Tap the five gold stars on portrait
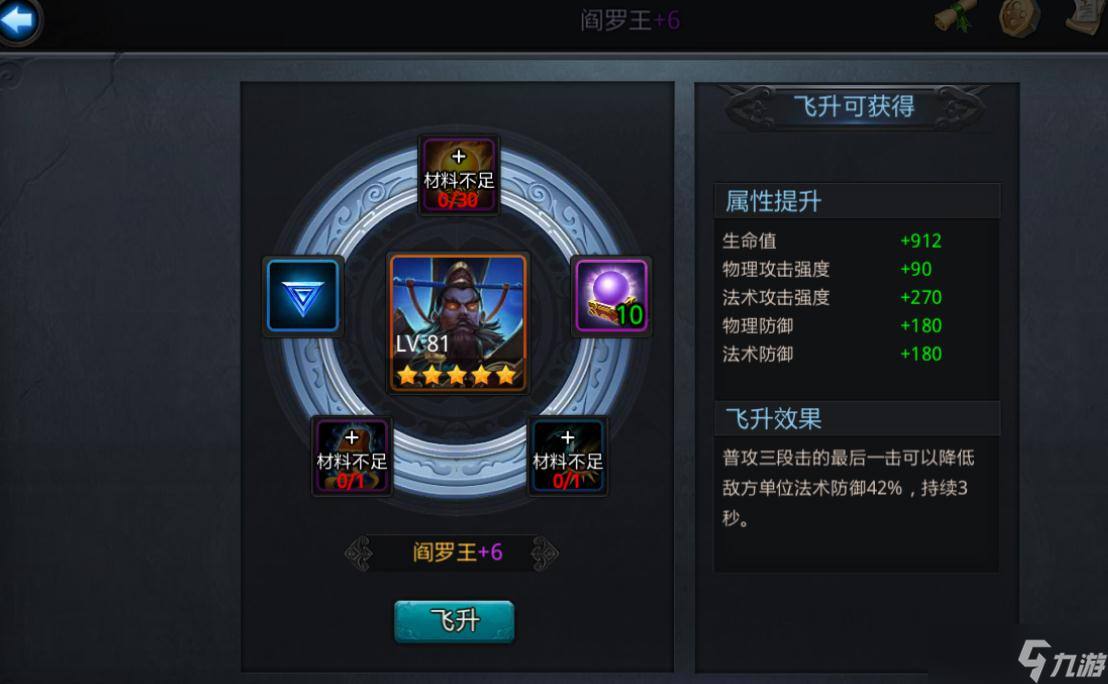Image resolution: width=1108 pixels, height=684 pixels. tap(456, 375)
